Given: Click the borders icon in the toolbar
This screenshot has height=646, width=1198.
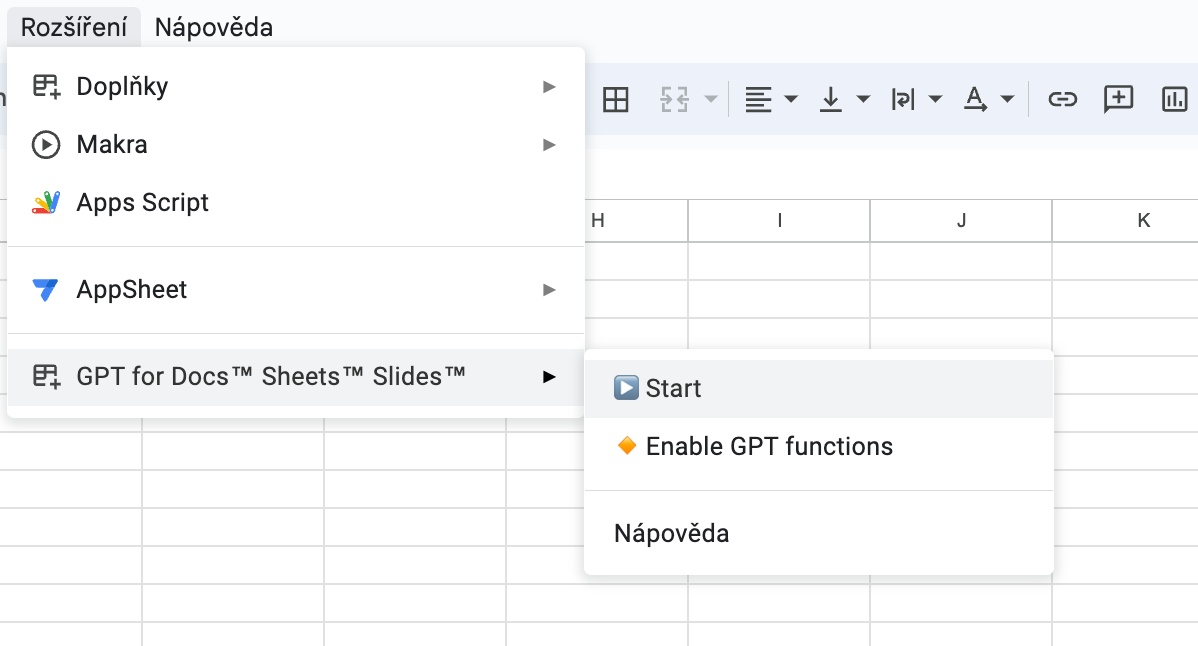Looking at the screenshot, I should (616, 99).
